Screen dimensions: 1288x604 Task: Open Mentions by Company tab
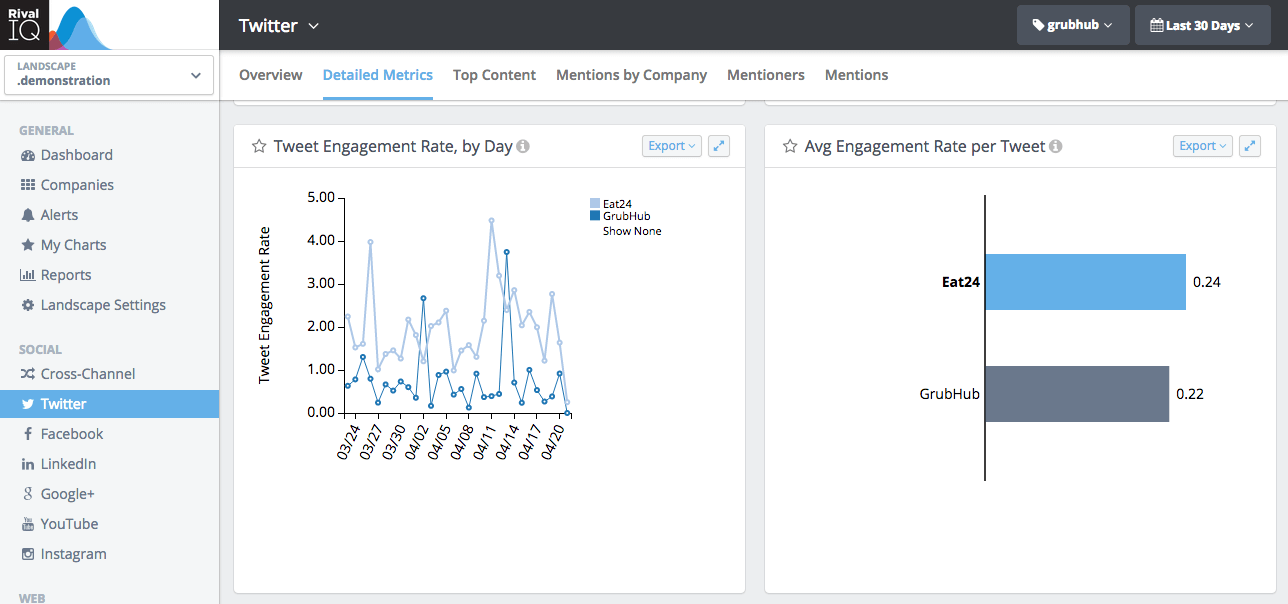[631, 75]
